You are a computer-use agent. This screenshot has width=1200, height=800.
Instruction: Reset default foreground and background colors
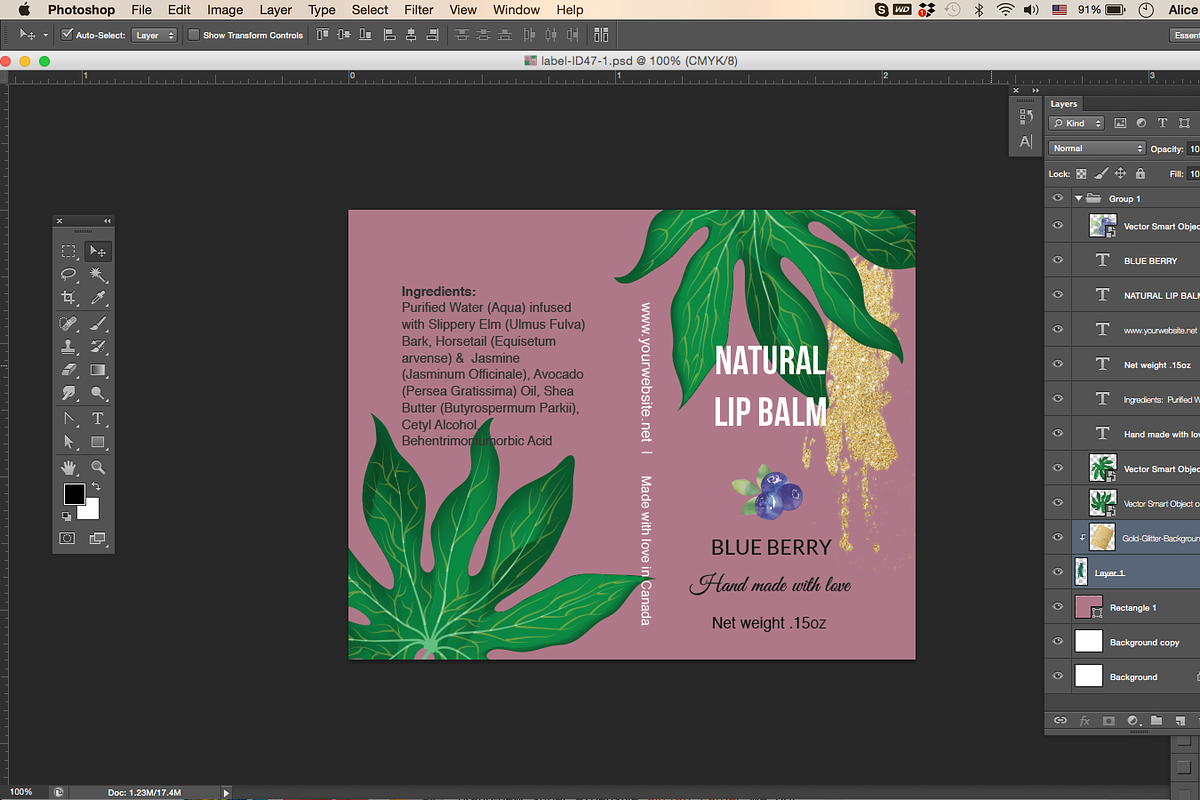tap(67, 516)
